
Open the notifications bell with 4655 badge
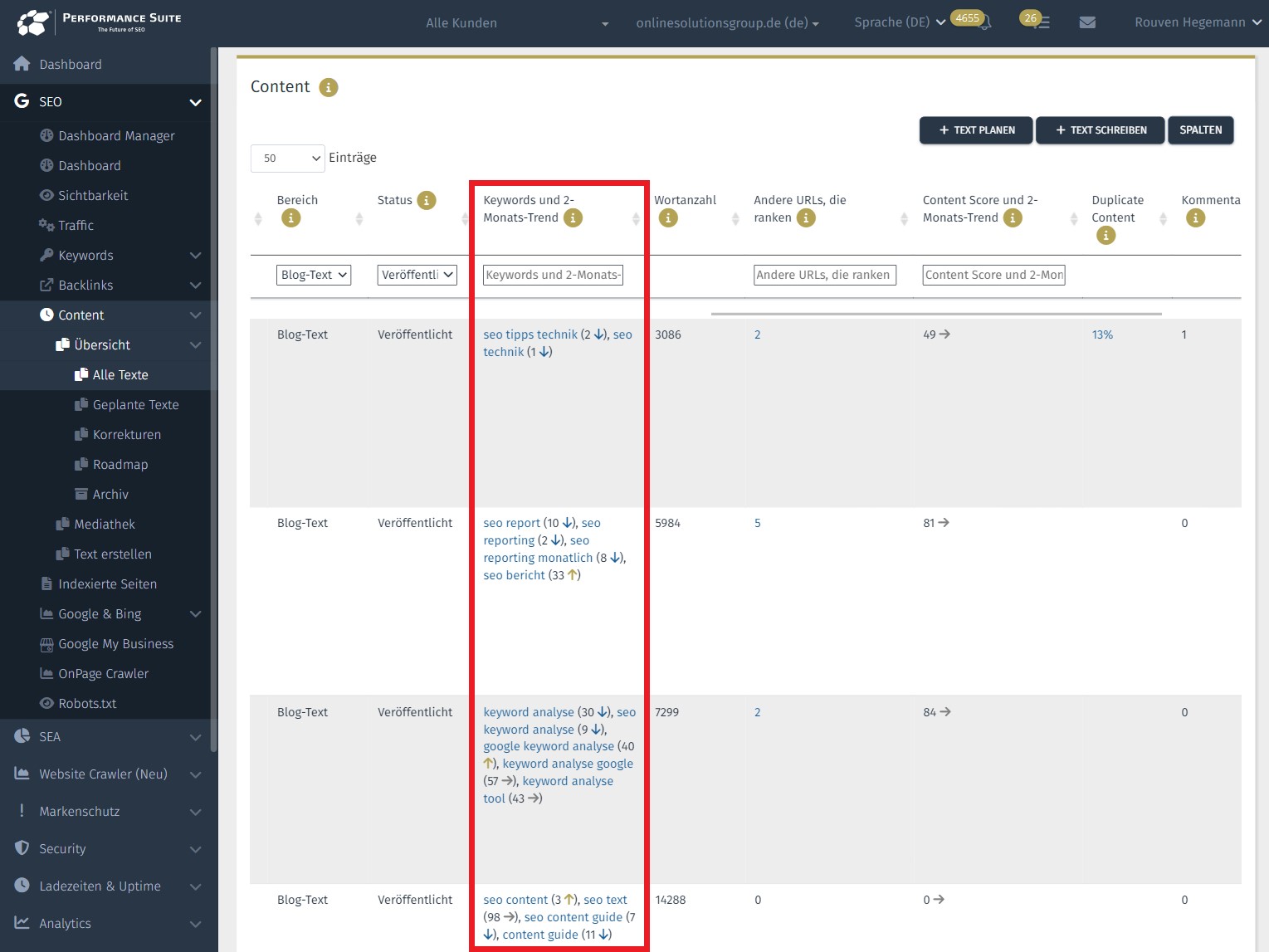point(984,23)
